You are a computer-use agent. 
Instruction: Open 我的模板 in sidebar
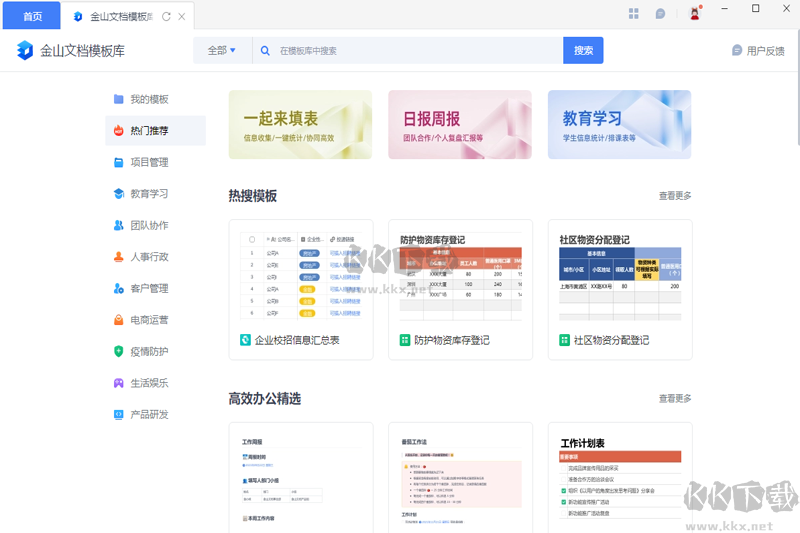[x=155, y=99]
